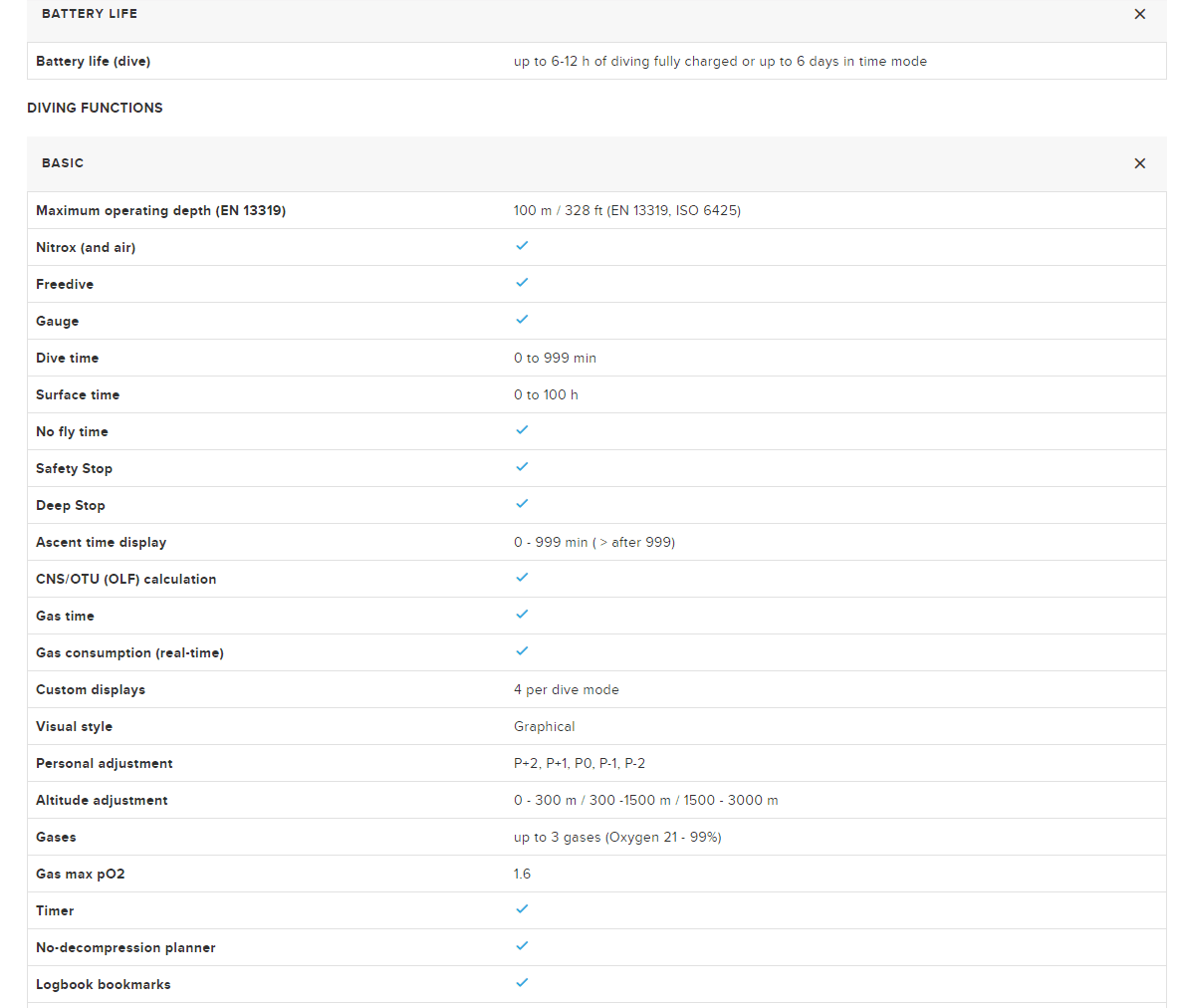Click the Basic section header label
Image resolution: width=1184 pixels, height=1008 pixels.
[x=63, y=163]
